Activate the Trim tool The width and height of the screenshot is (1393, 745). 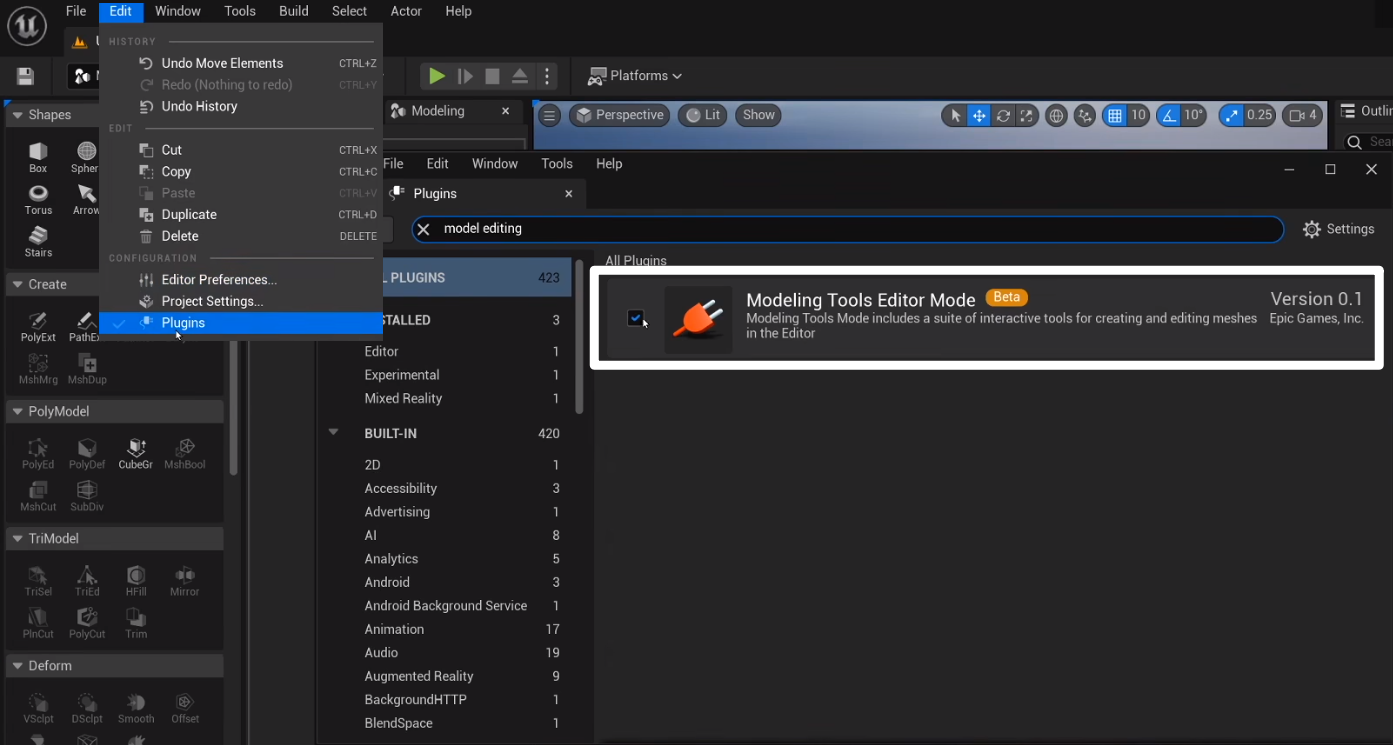click(136, 623)
